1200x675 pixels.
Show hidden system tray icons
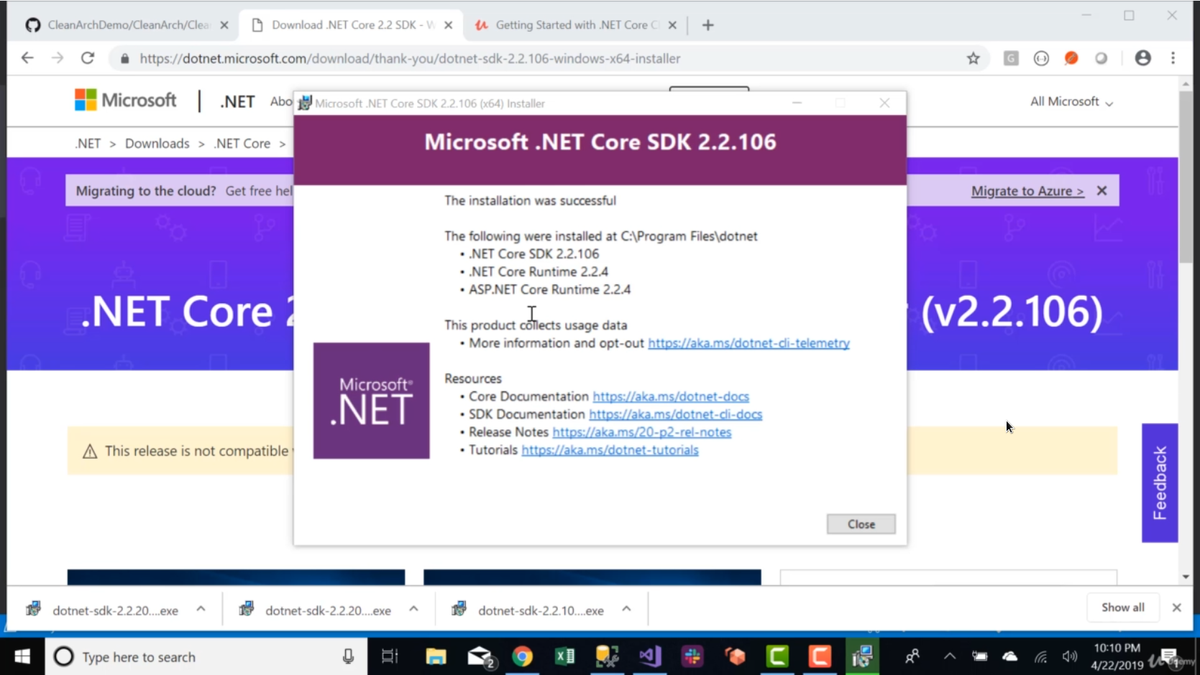(x=949, y=657)
